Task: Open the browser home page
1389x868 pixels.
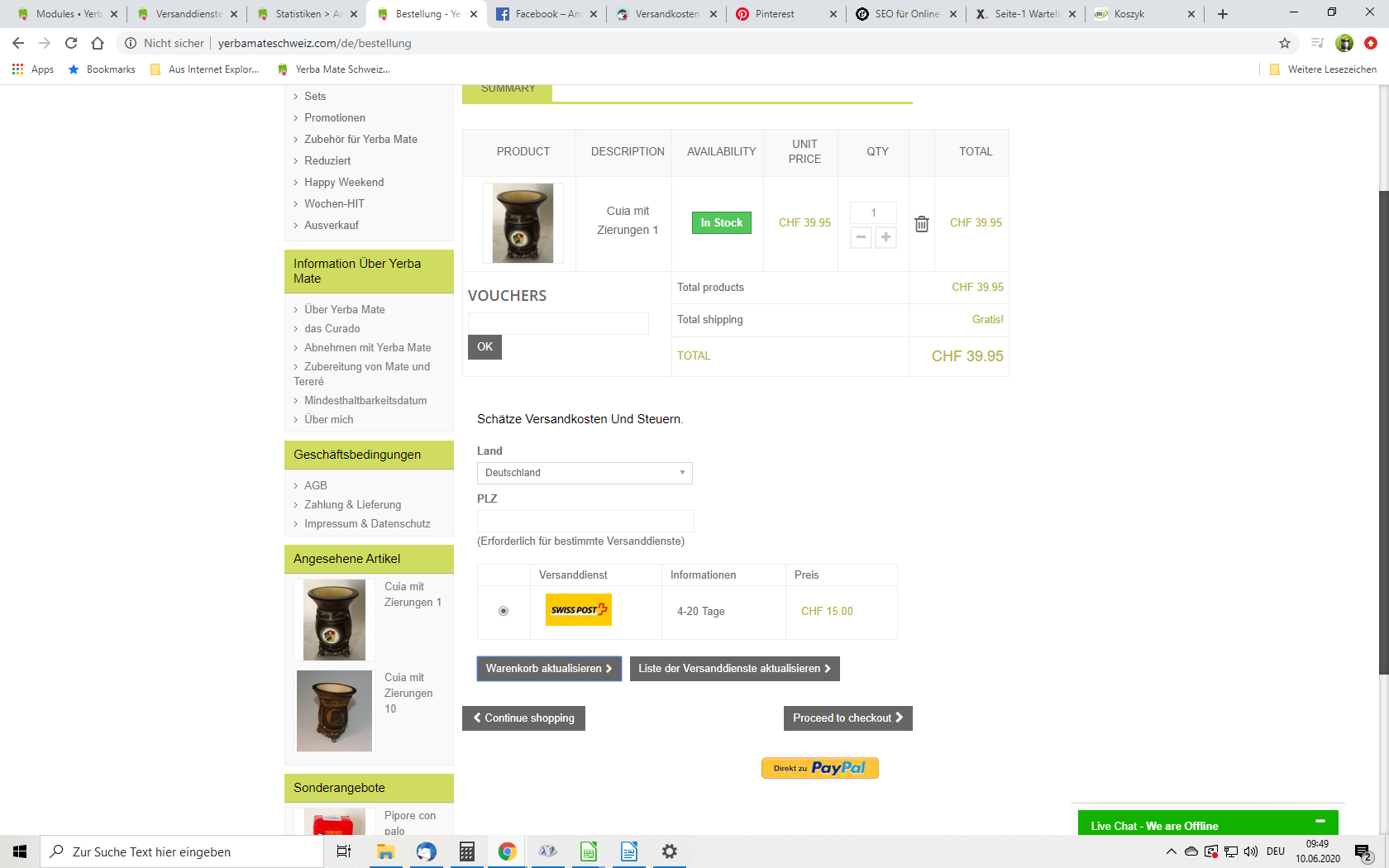Action: pos(98,43)
